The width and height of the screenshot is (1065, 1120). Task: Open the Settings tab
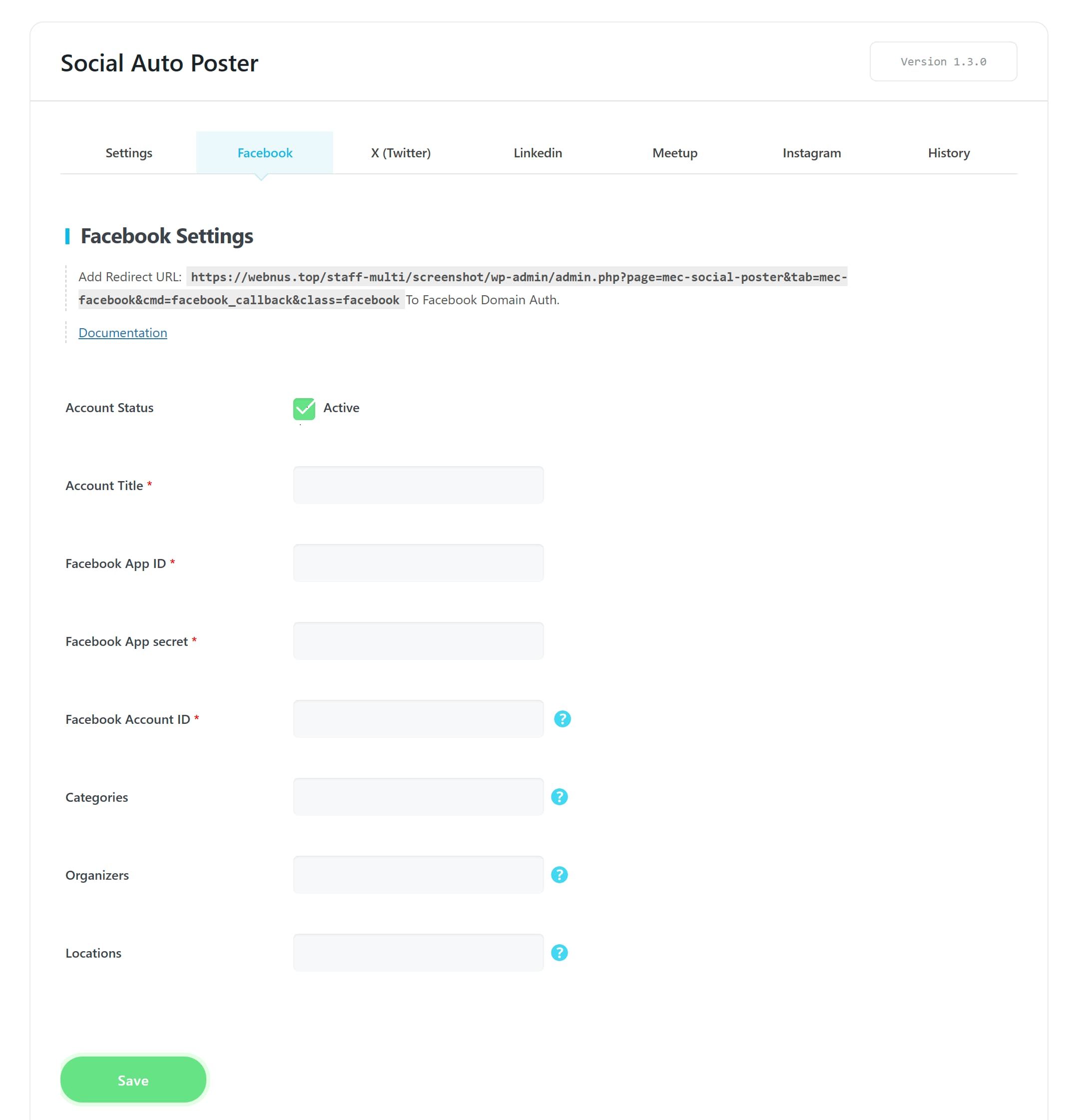pos(129,153)
